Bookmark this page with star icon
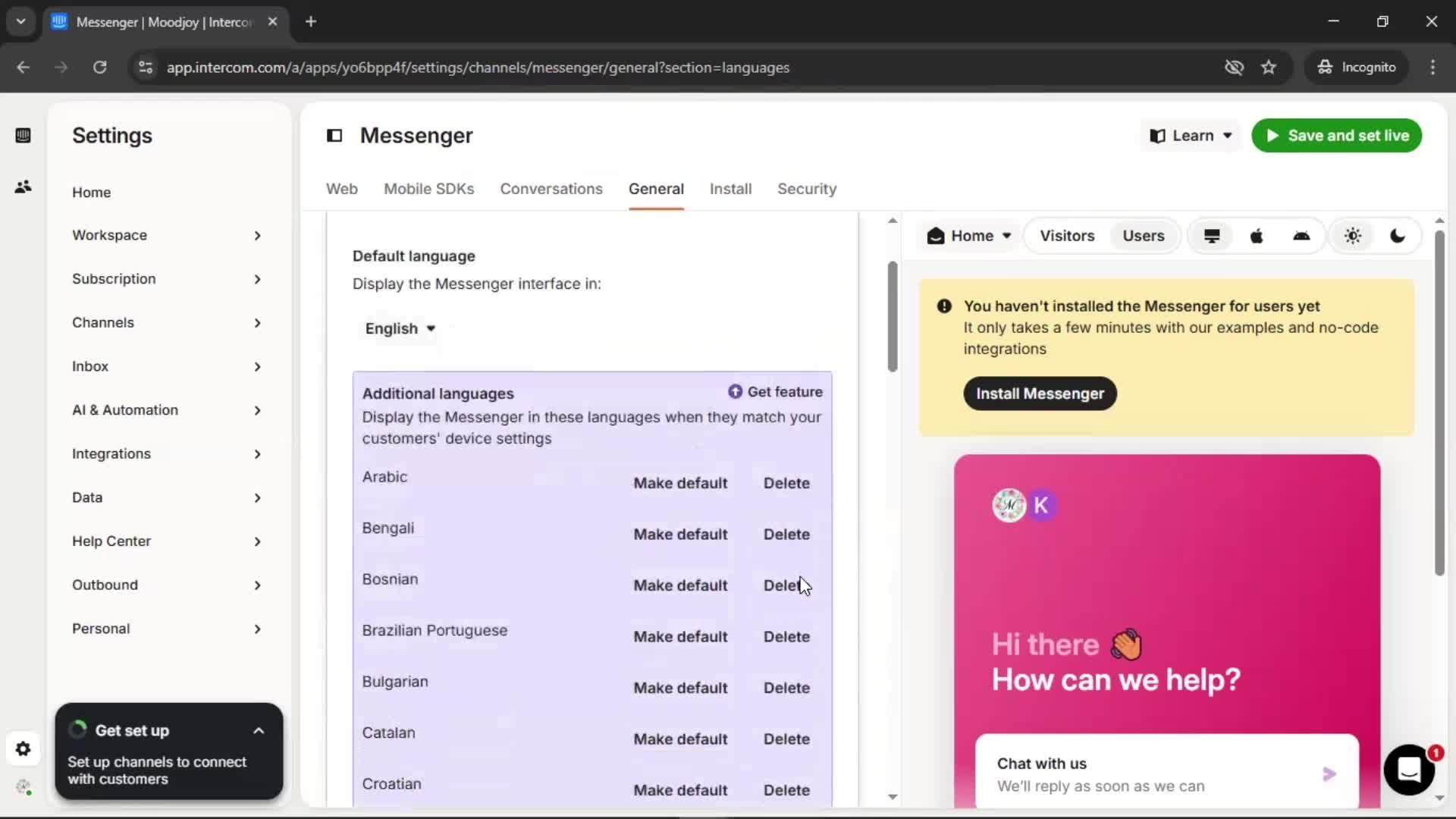Screen dimensions: 1456x819 [x=1269, y=67]
